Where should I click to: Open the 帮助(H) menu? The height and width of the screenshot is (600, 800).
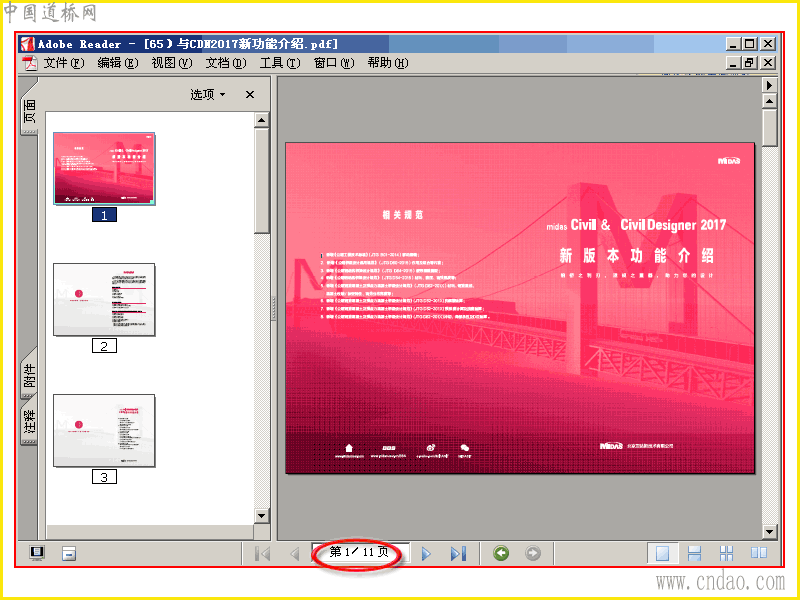pos(388,63)
